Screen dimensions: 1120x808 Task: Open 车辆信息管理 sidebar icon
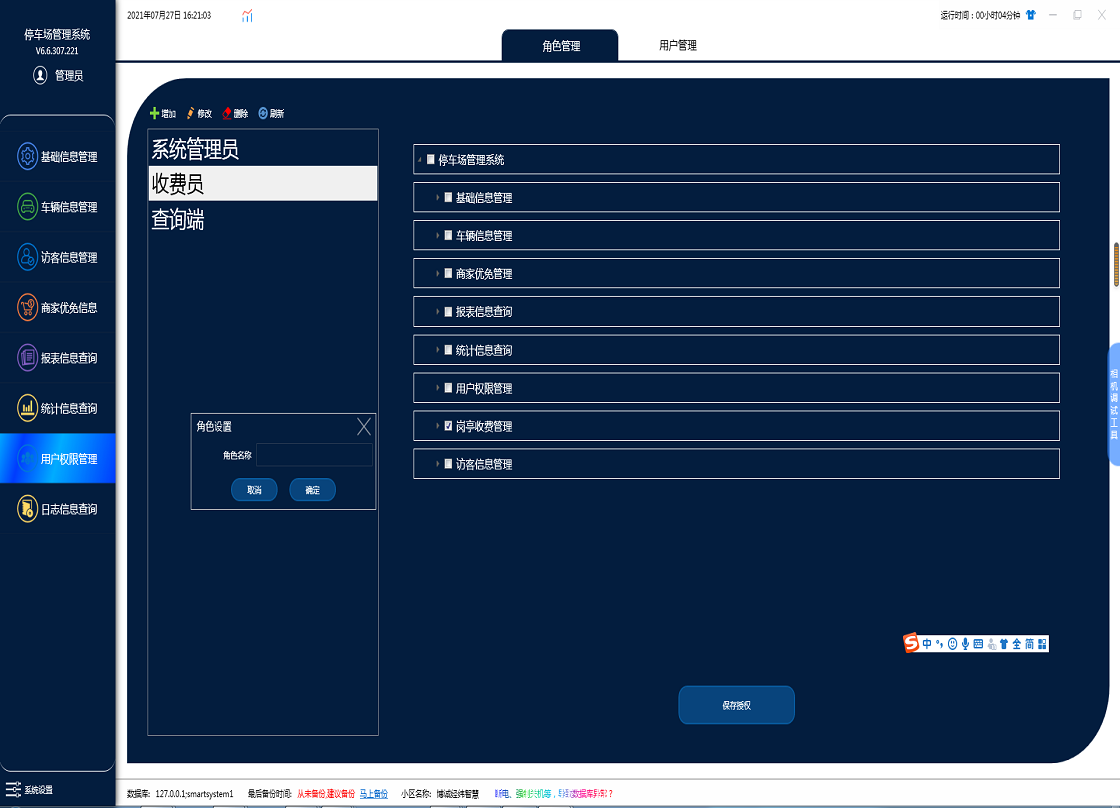(x=28, y=207)
